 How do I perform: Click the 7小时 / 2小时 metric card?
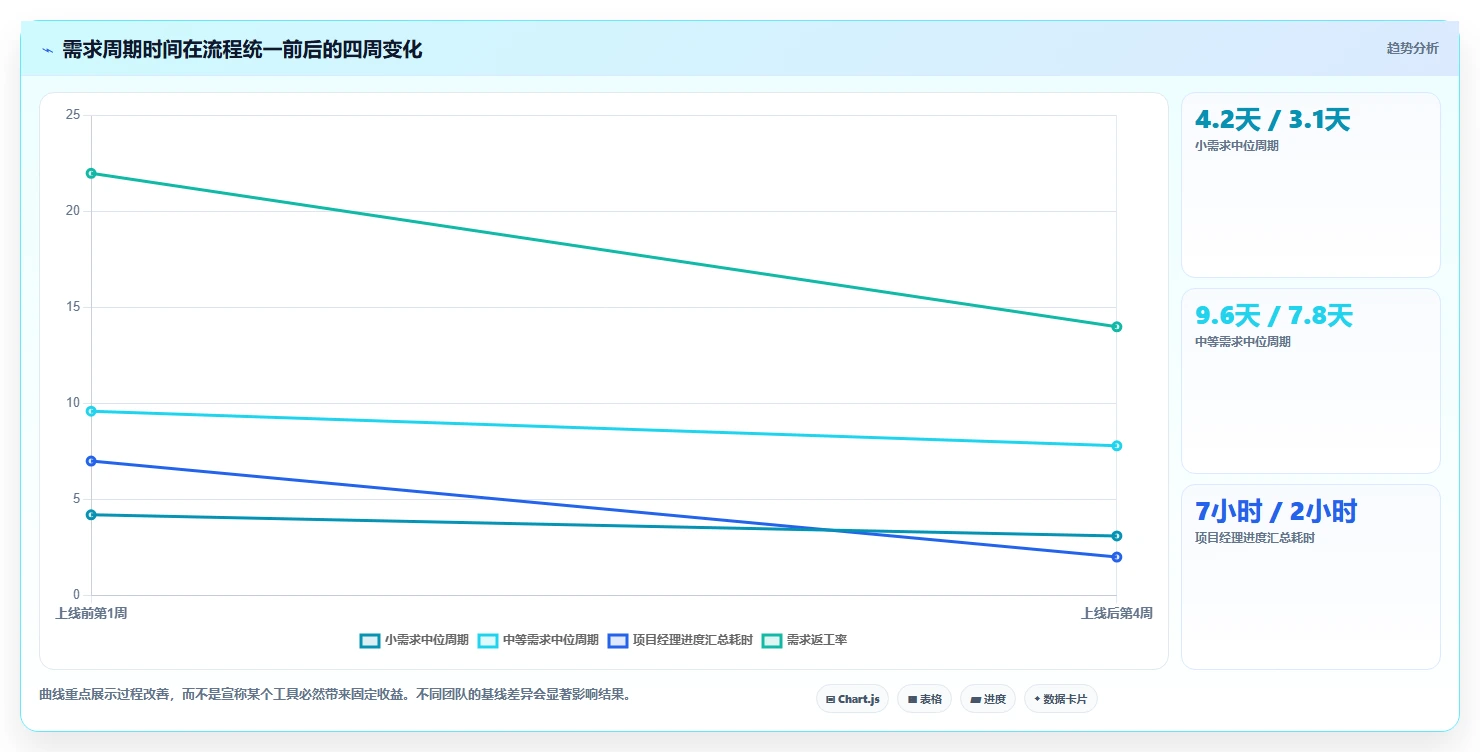coord(1311,577)
